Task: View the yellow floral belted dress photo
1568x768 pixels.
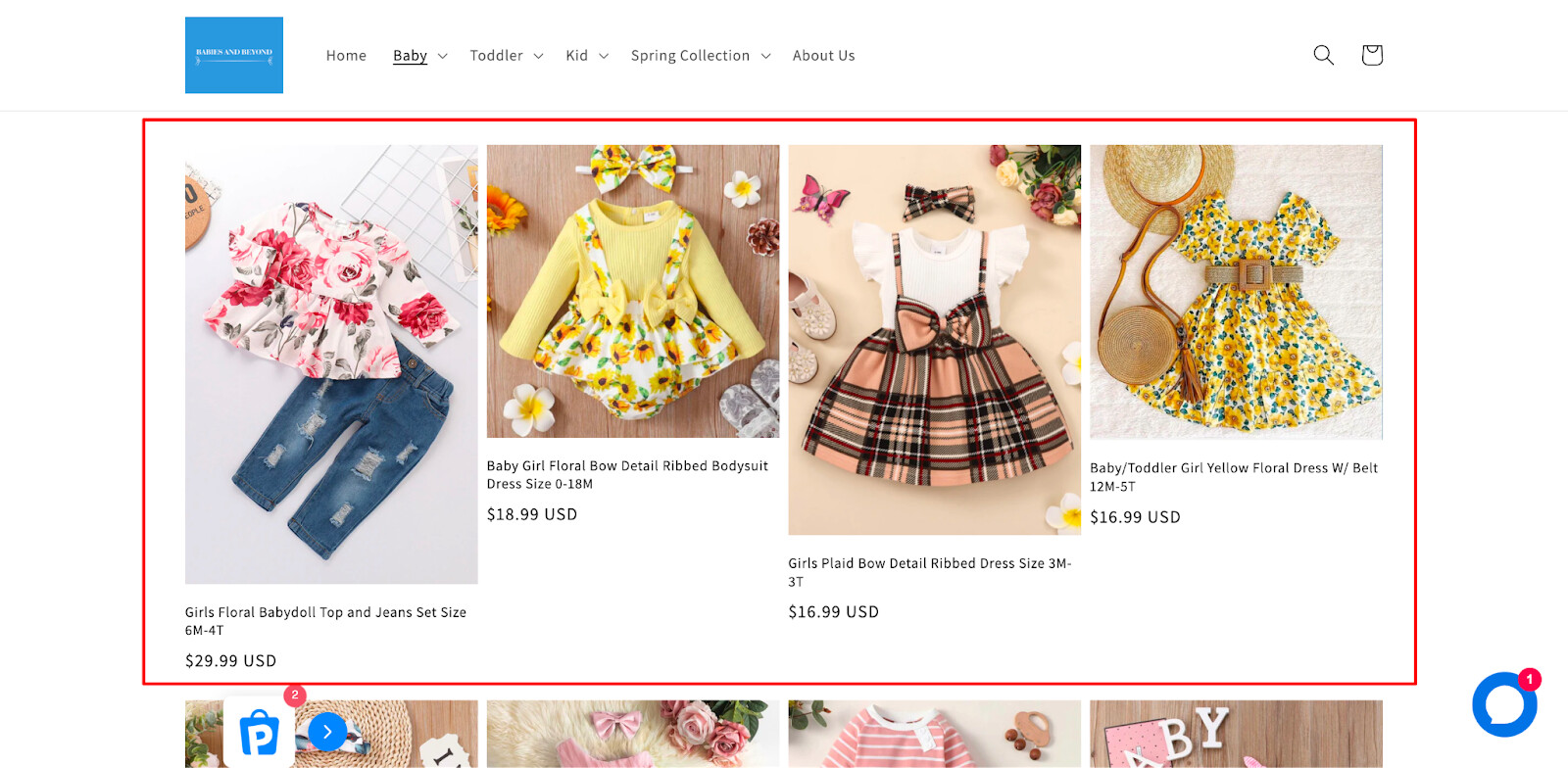Action: point(1237,292)
